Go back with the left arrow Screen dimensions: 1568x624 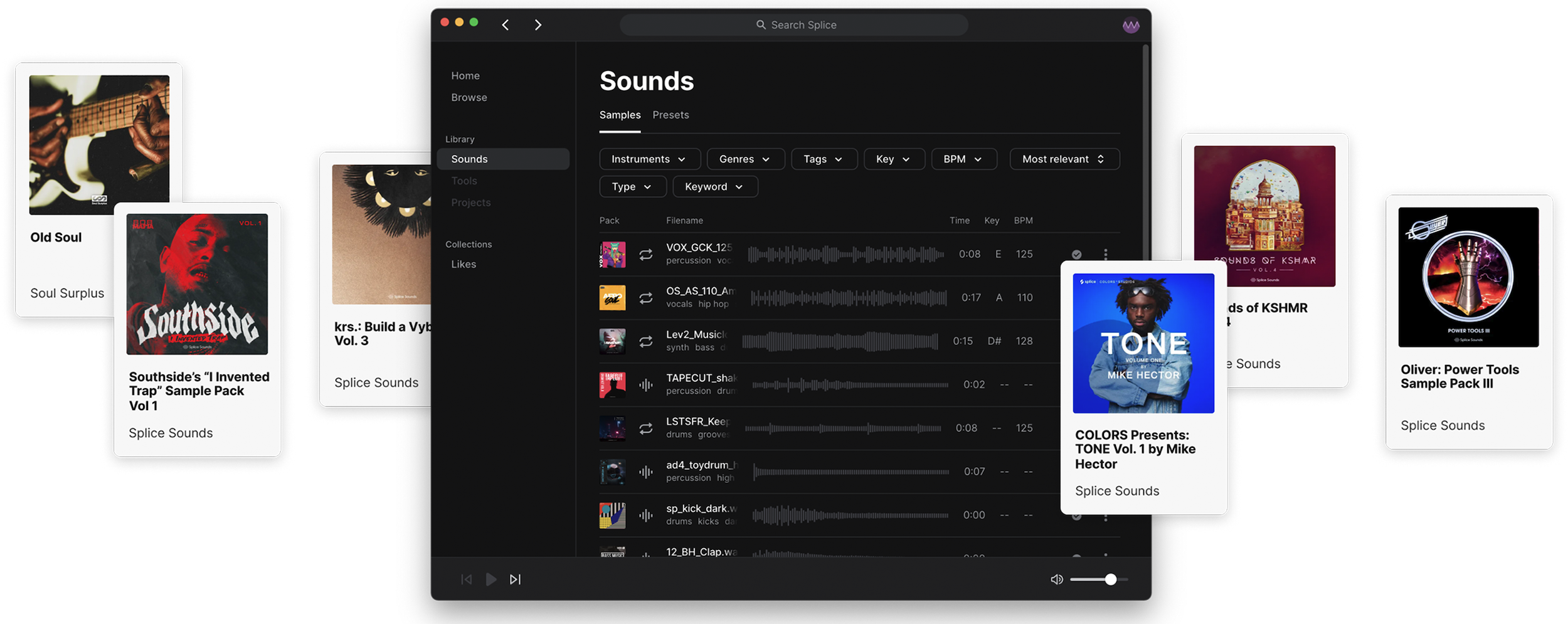tap(505, 24)
